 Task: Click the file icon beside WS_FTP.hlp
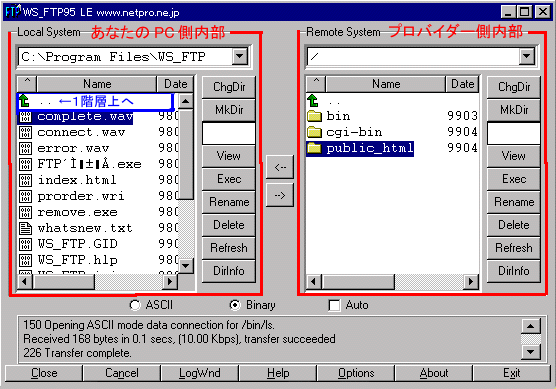(x=25, y=260)
